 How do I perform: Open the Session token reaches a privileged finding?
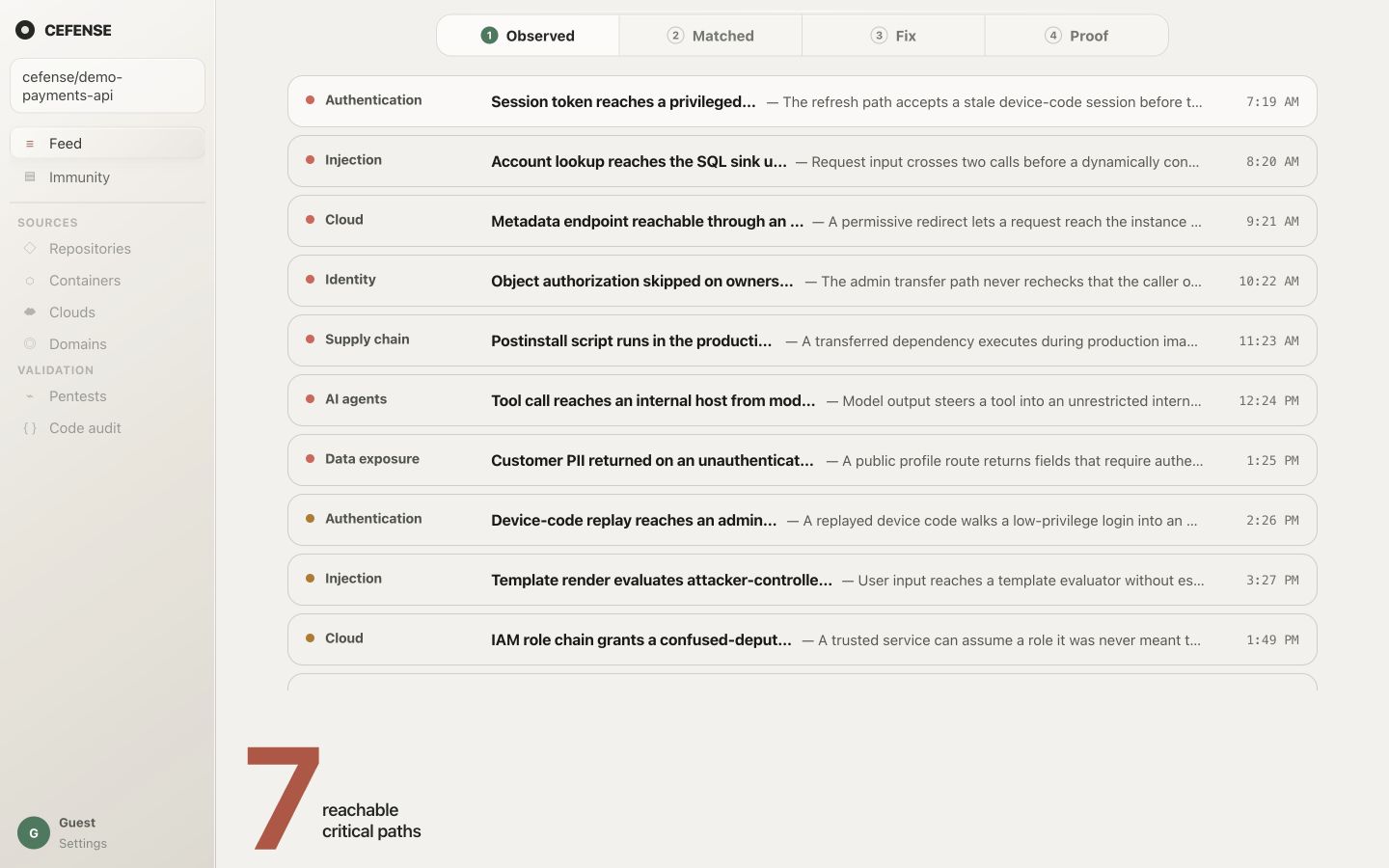(x=803, y=101)
